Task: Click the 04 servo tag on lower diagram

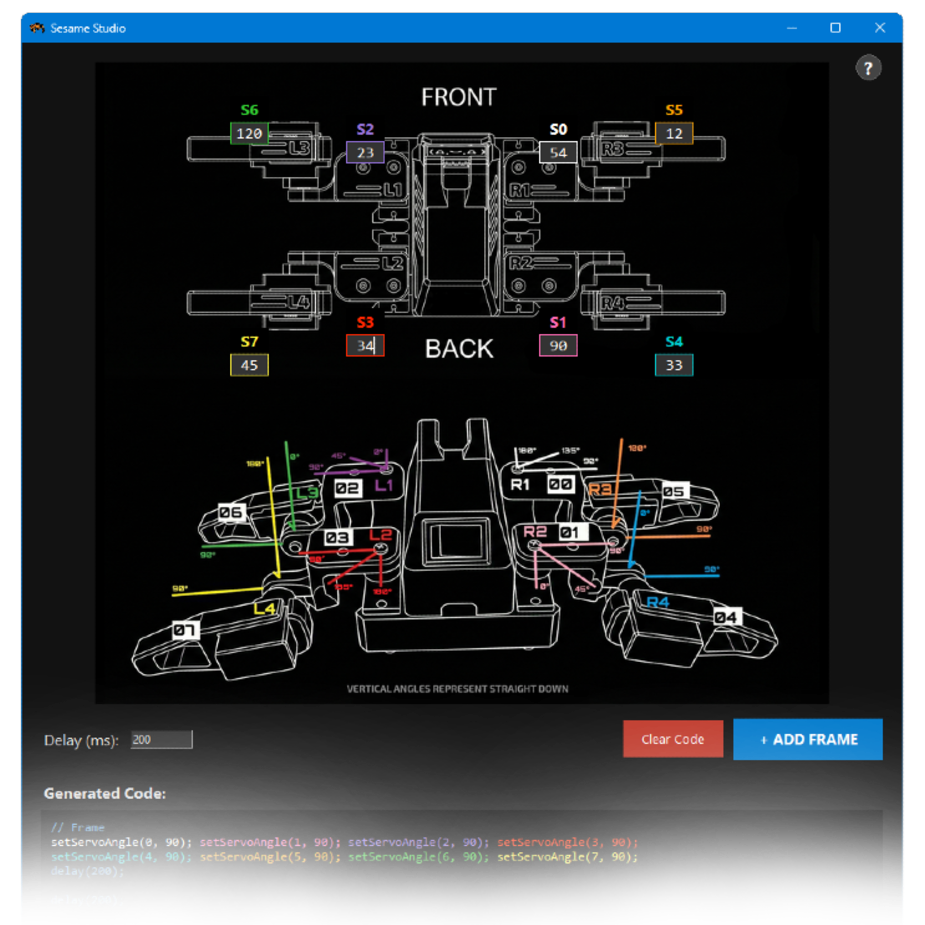Action: [726, 617]
